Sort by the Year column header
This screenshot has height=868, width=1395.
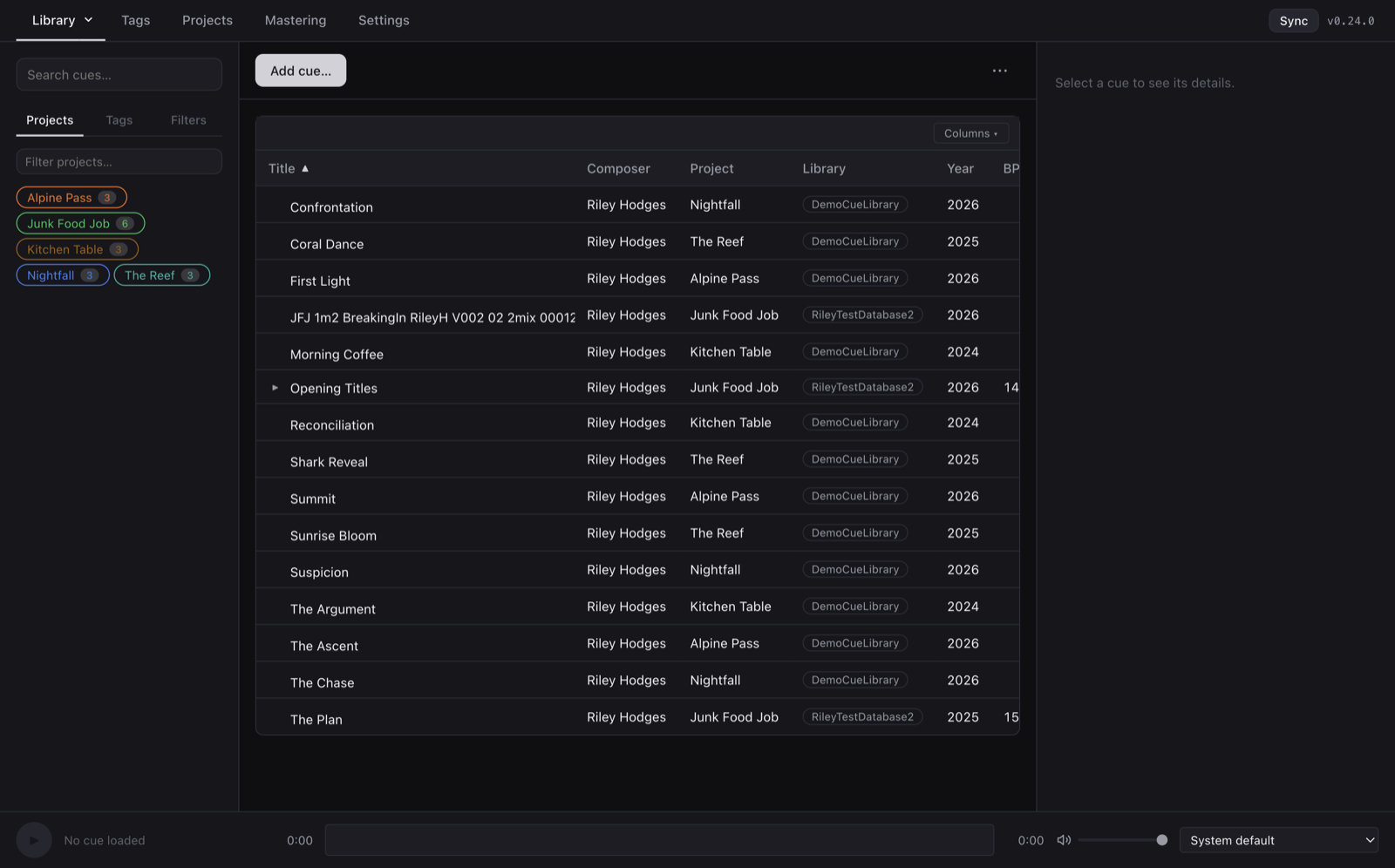pyautogui.click(x=960, y=168)
